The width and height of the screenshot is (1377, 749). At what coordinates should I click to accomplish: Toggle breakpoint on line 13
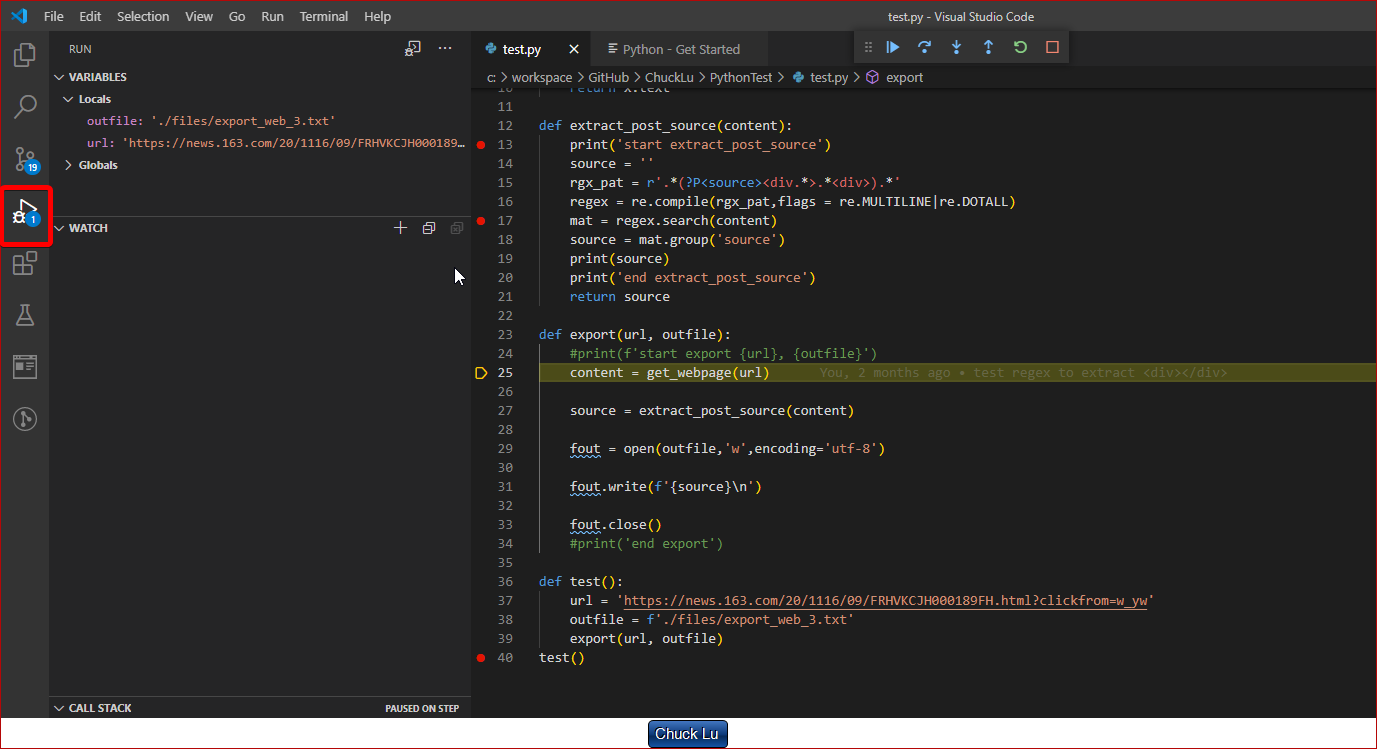(x=481, y=145)
